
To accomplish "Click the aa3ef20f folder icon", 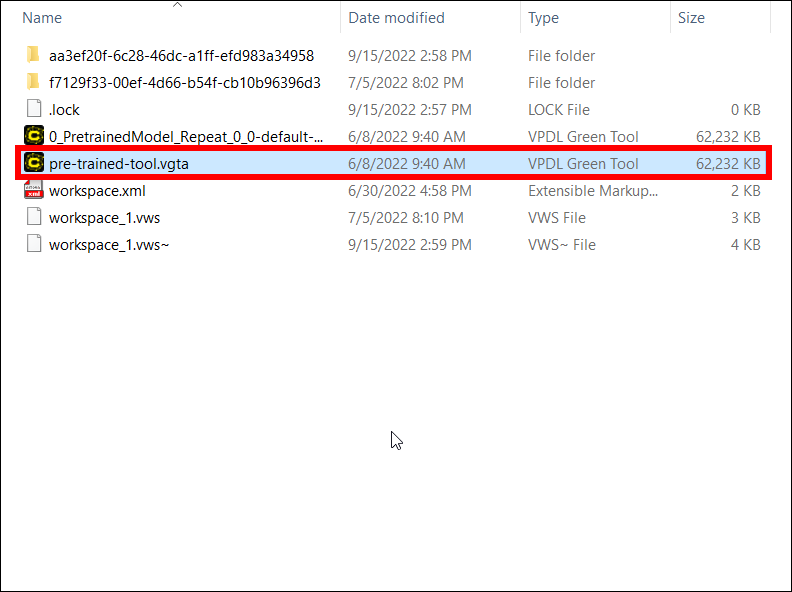I will pos(33,56).
